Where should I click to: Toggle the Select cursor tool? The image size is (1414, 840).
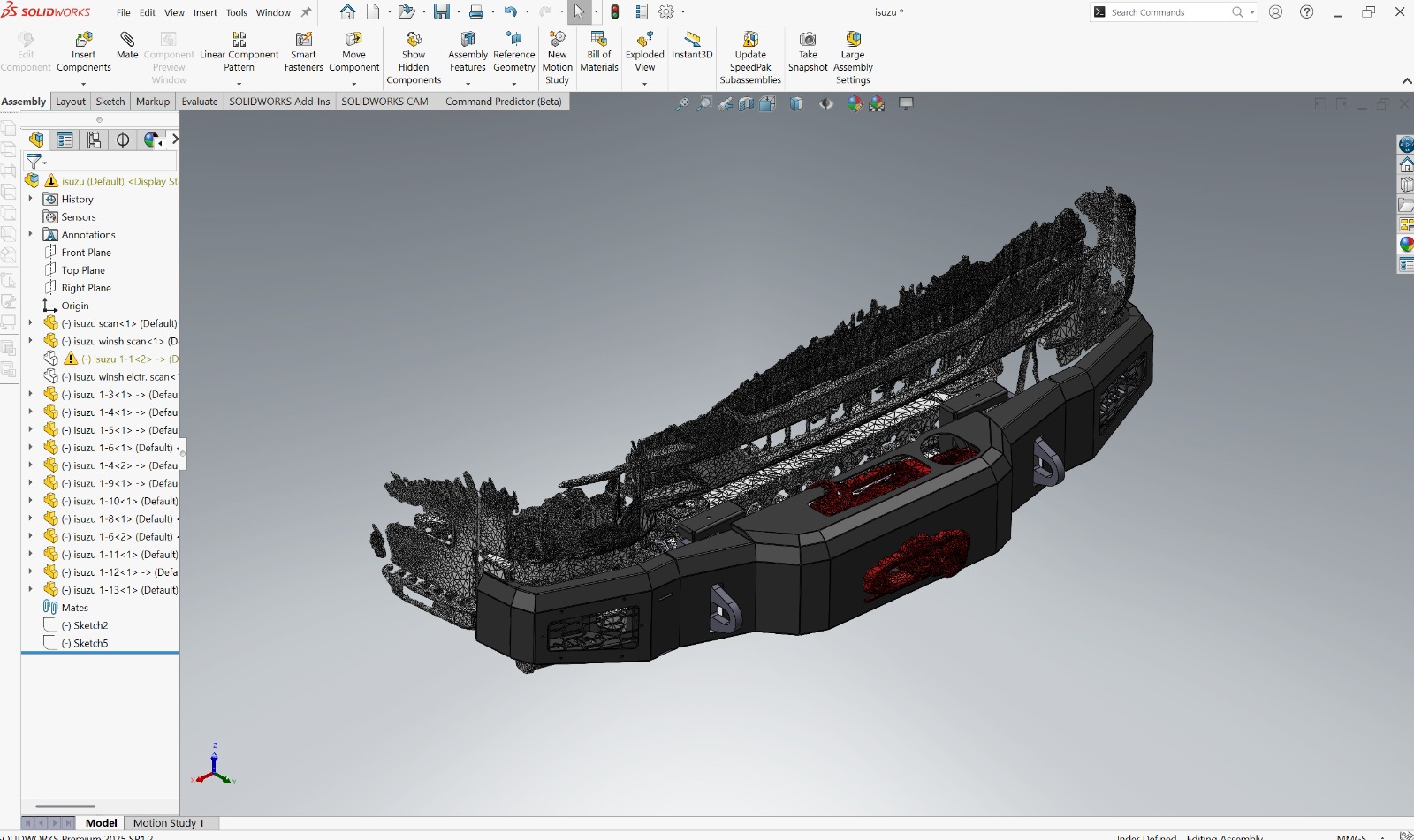coord(579,12)
